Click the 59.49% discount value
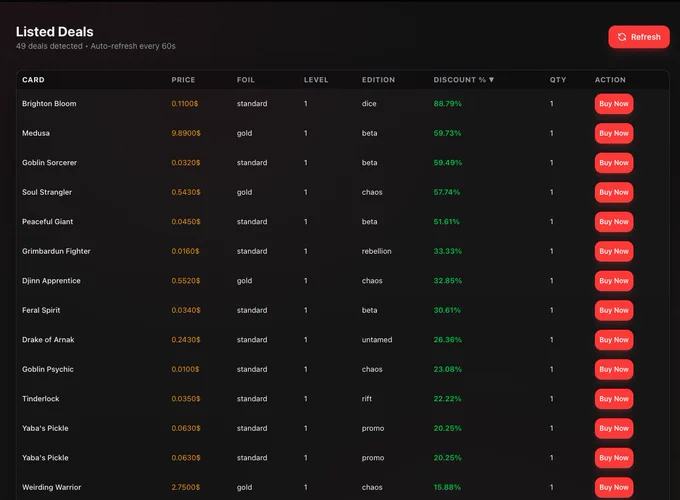Viewport: 680px width, 500px height. [x=448, y=163]
